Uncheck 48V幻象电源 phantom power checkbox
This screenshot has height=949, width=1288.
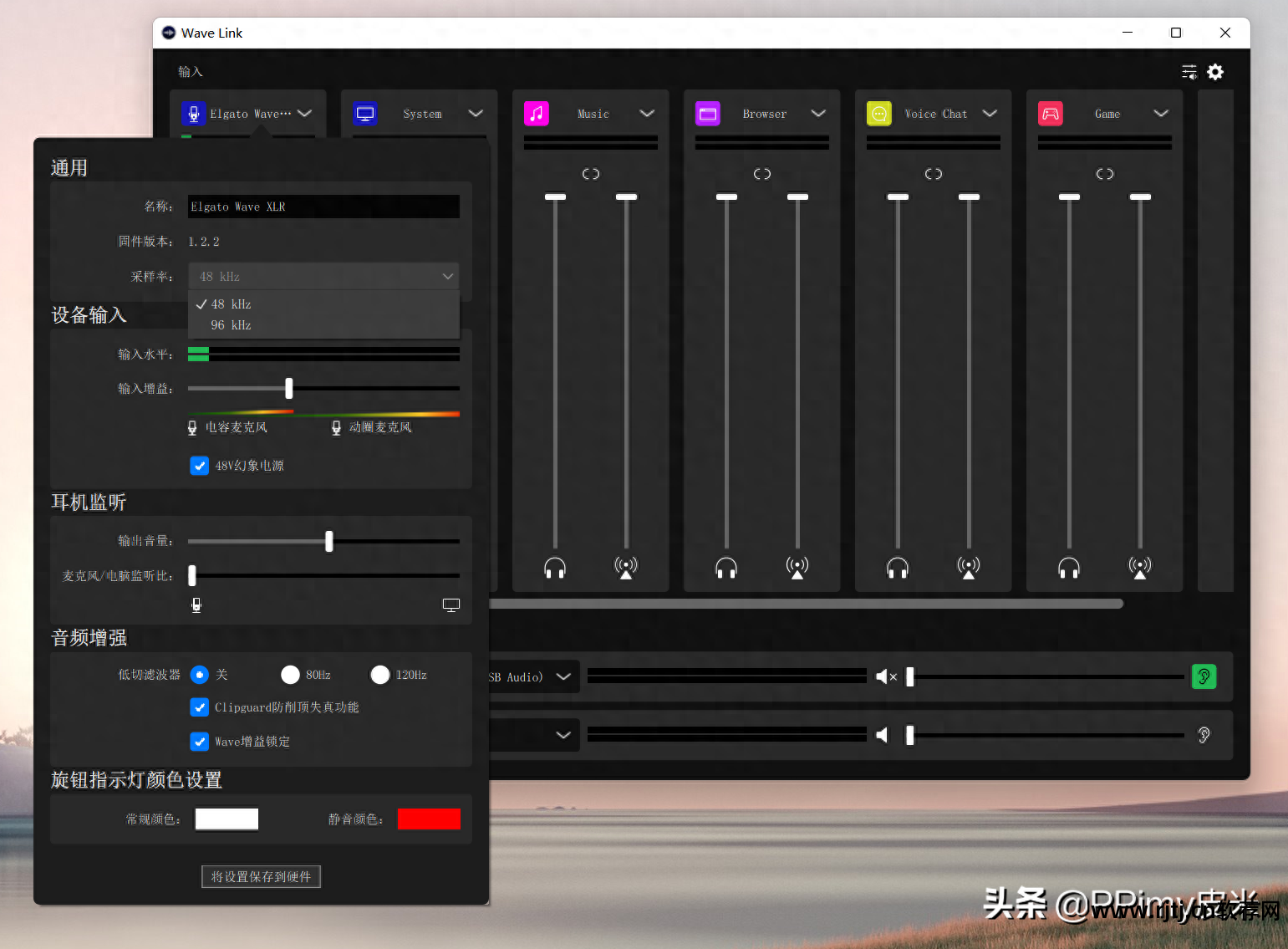[x=200, y=466]
